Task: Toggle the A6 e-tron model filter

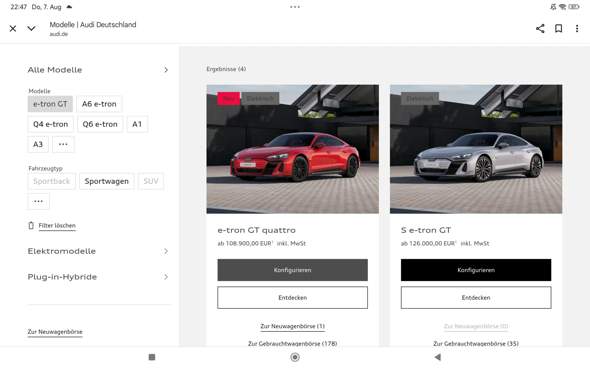Action: [x=99, y=104]
